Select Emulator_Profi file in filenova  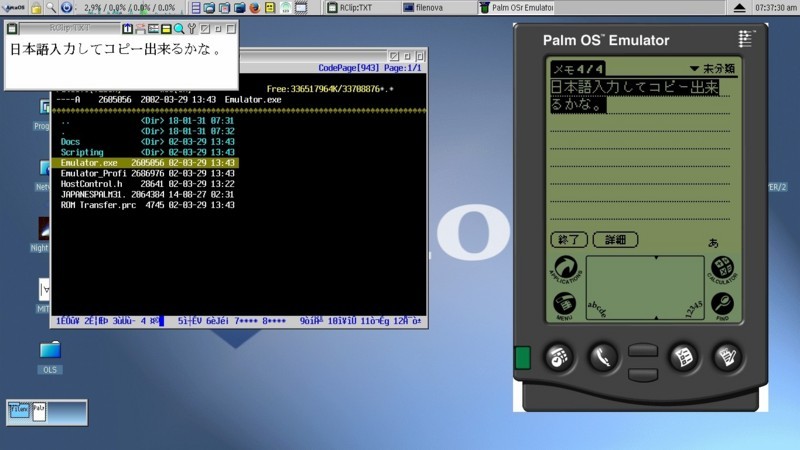pyautogui.click(x=147, y=173)
